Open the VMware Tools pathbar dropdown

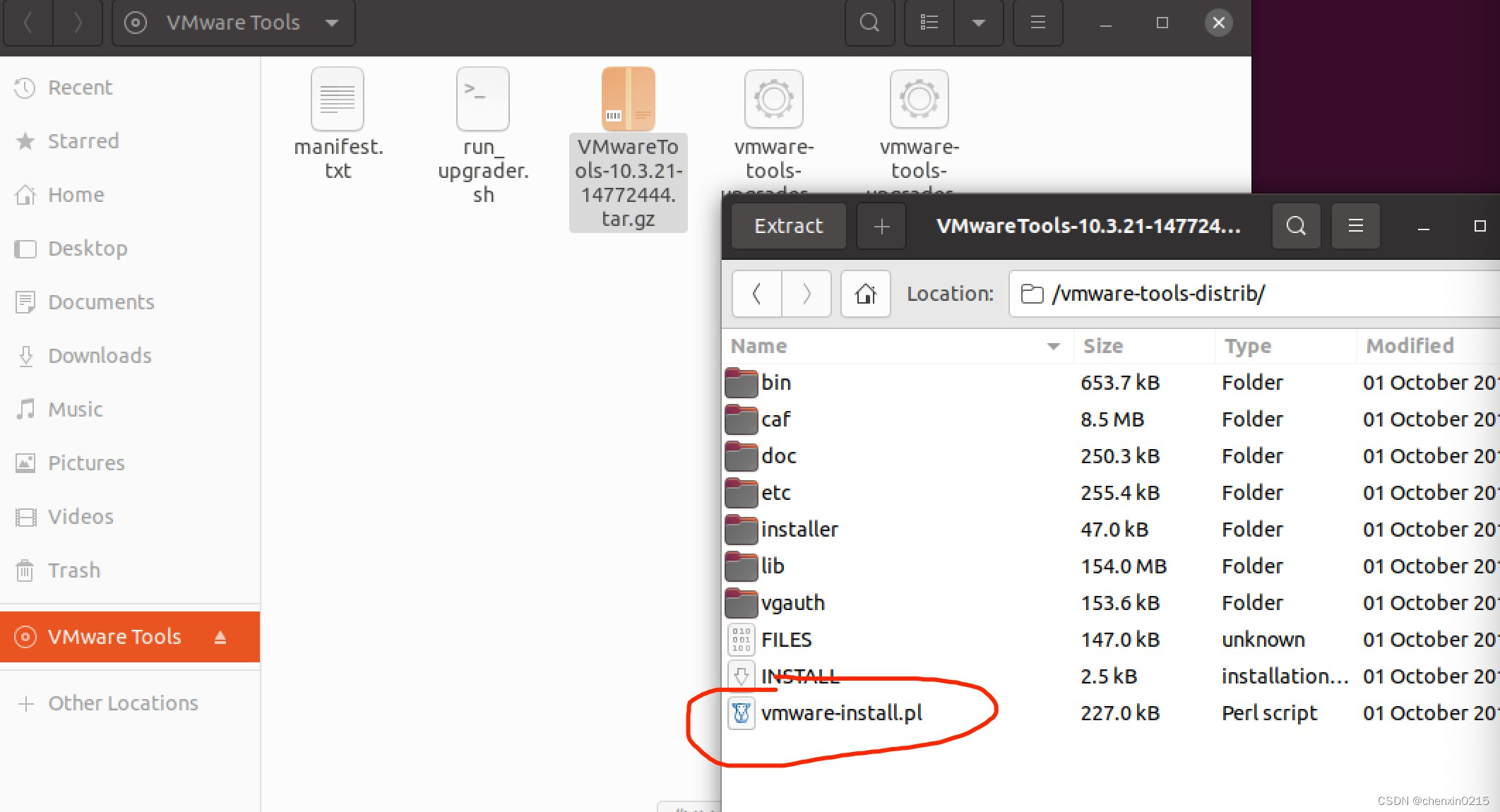(331, 23)
